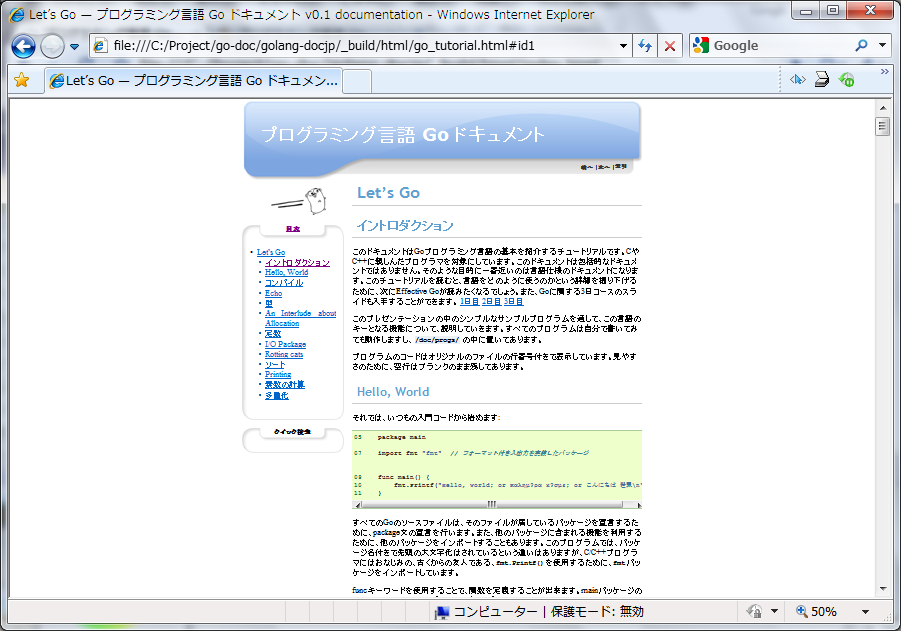901x631 pixels.
Task: Click the 50% zoom level button
Action: coord(817,611)
